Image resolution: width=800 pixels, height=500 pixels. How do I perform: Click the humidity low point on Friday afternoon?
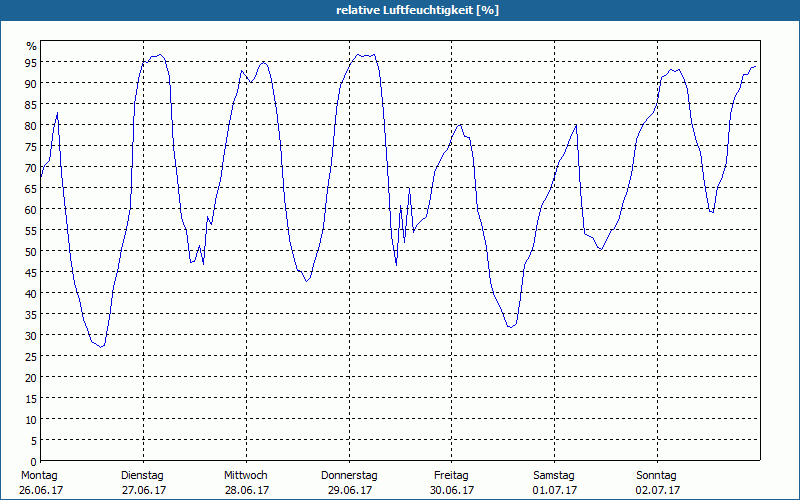pos(510,327)
